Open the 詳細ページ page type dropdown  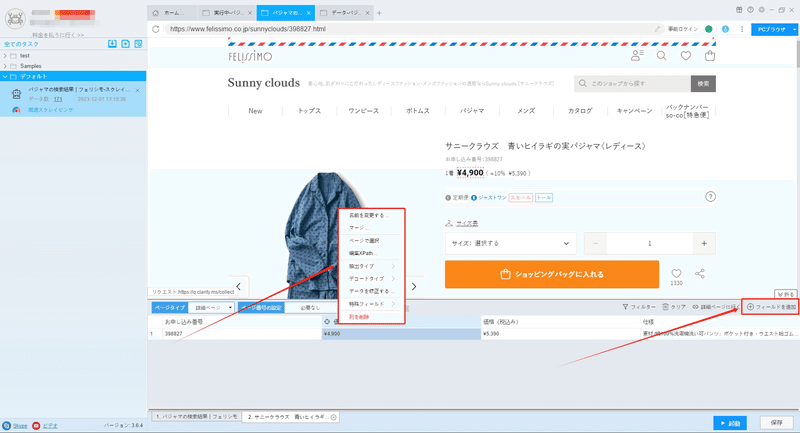pos(211,308)
